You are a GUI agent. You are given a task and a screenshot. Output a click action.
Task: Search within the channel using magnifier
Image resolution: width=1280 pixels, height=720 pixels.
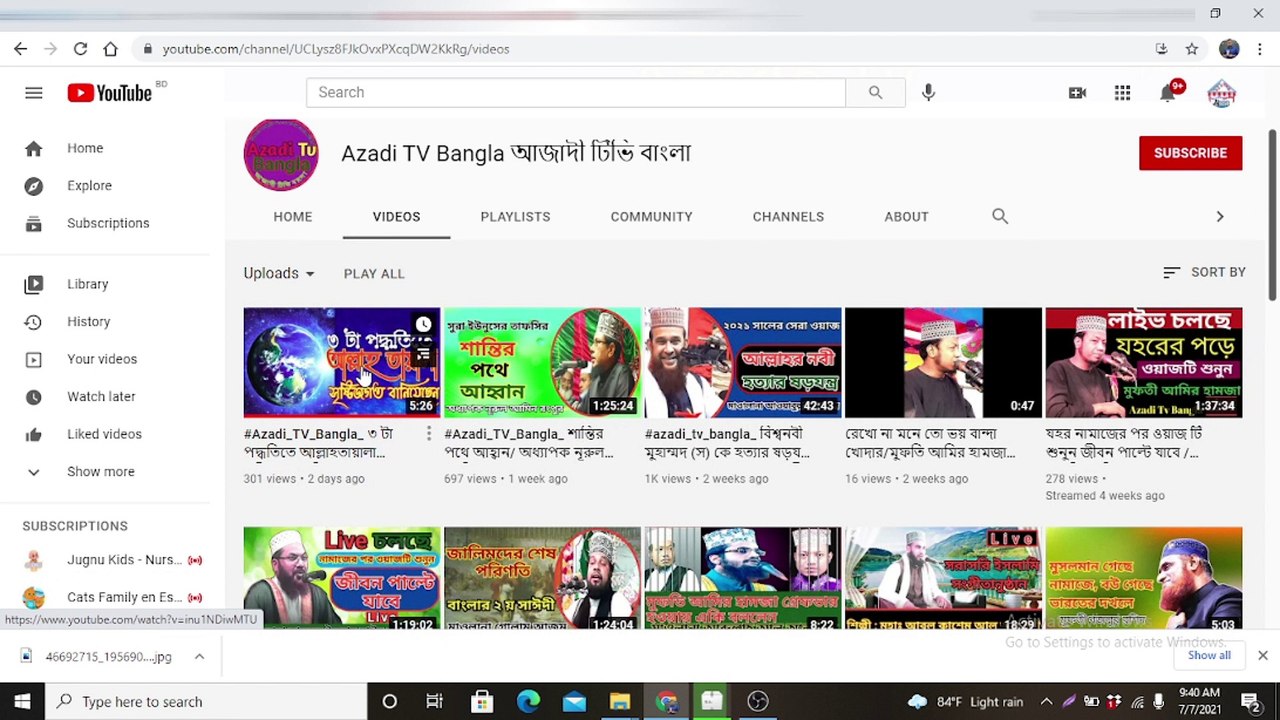point(1000,216)
